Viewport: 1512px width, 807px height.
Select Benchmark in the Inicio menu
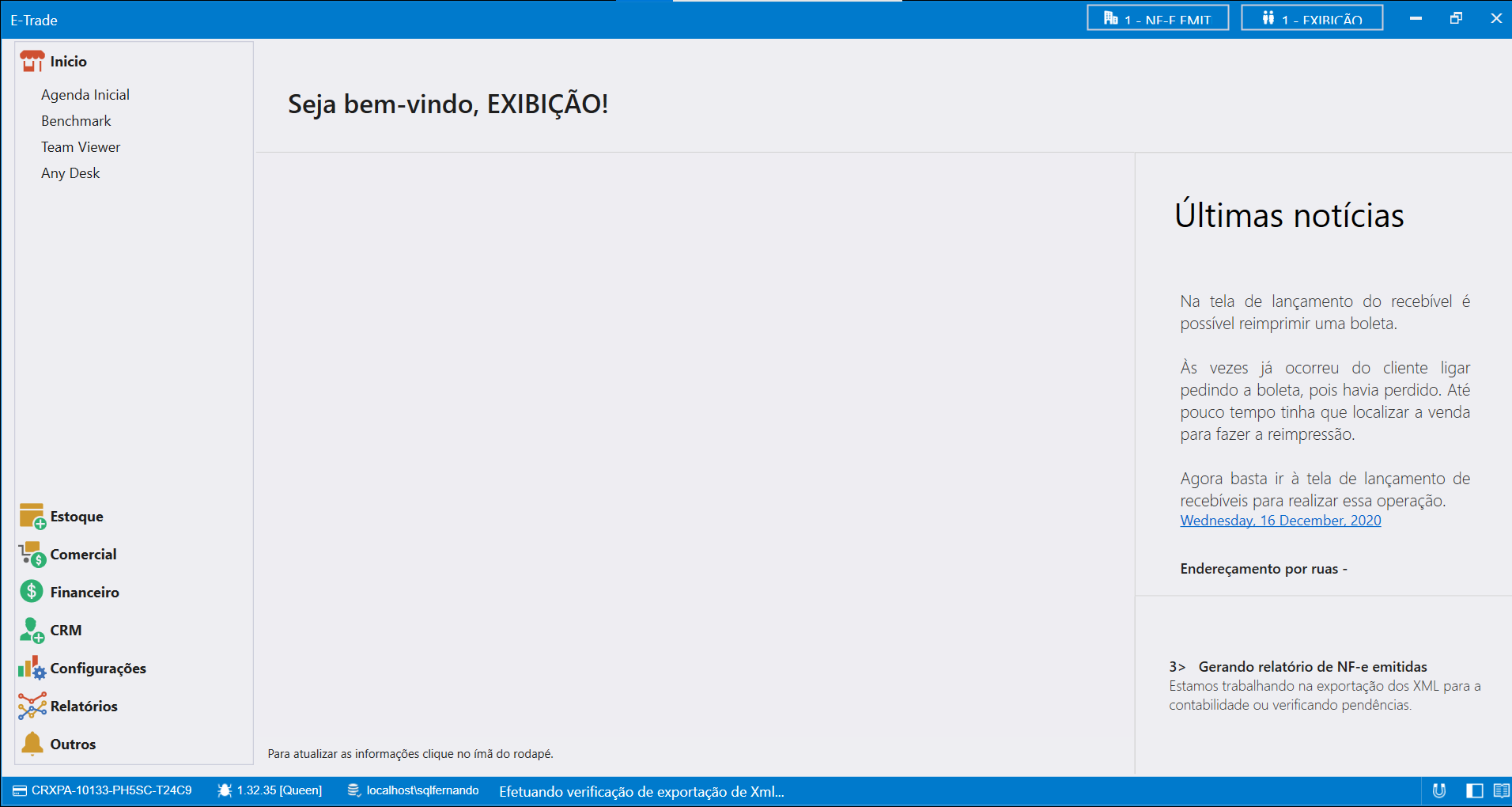click(76, 121)
